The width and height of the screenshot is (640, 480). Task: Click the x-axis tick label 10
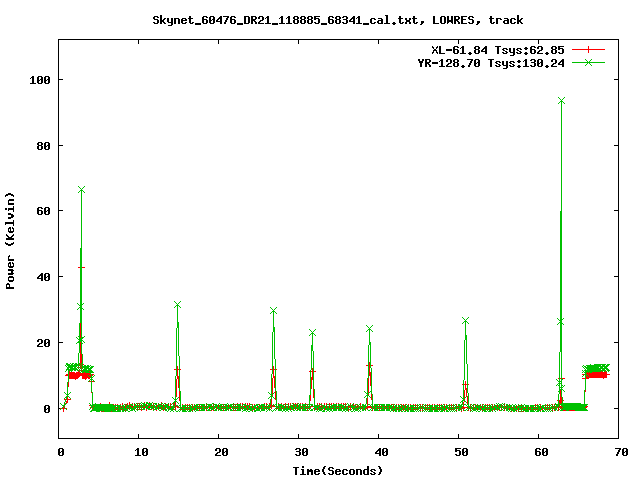point(141,452)
